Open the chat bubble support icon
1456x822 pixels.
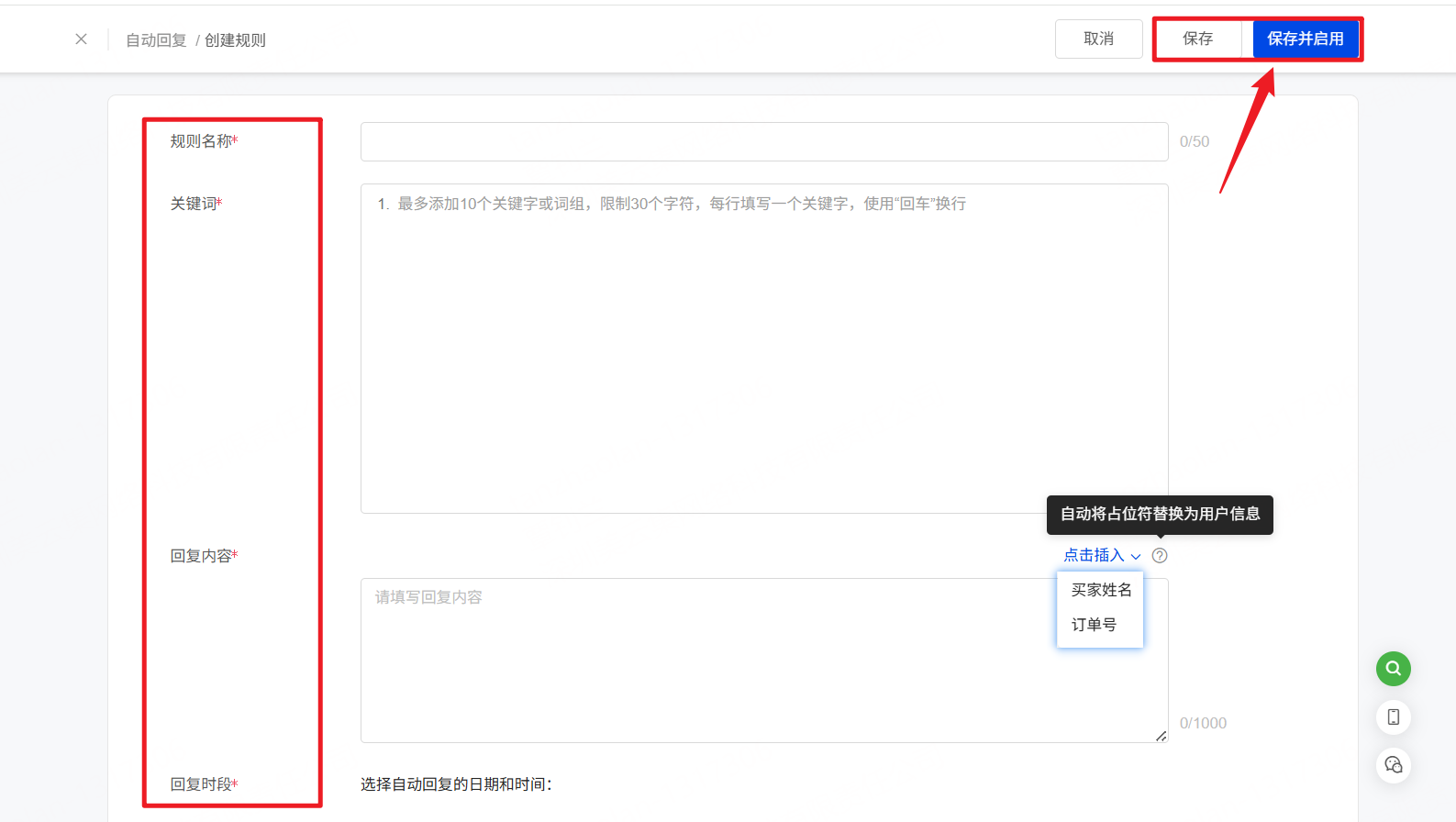1393,765
